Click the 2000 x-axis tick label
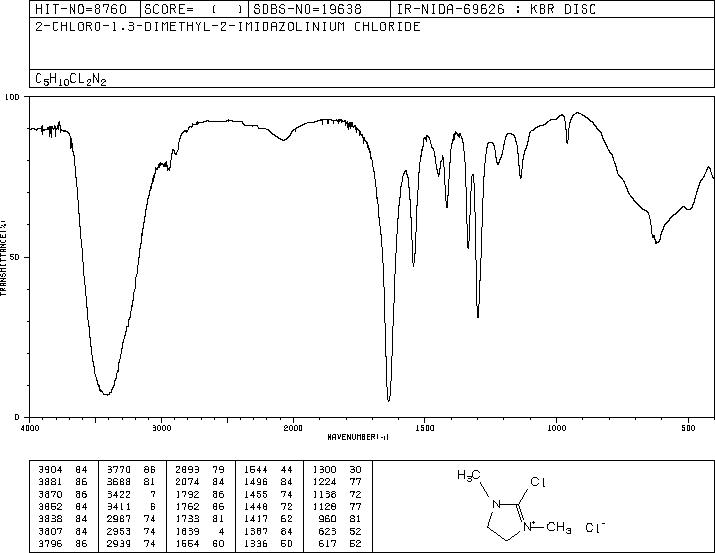 (x=293, y=428)
